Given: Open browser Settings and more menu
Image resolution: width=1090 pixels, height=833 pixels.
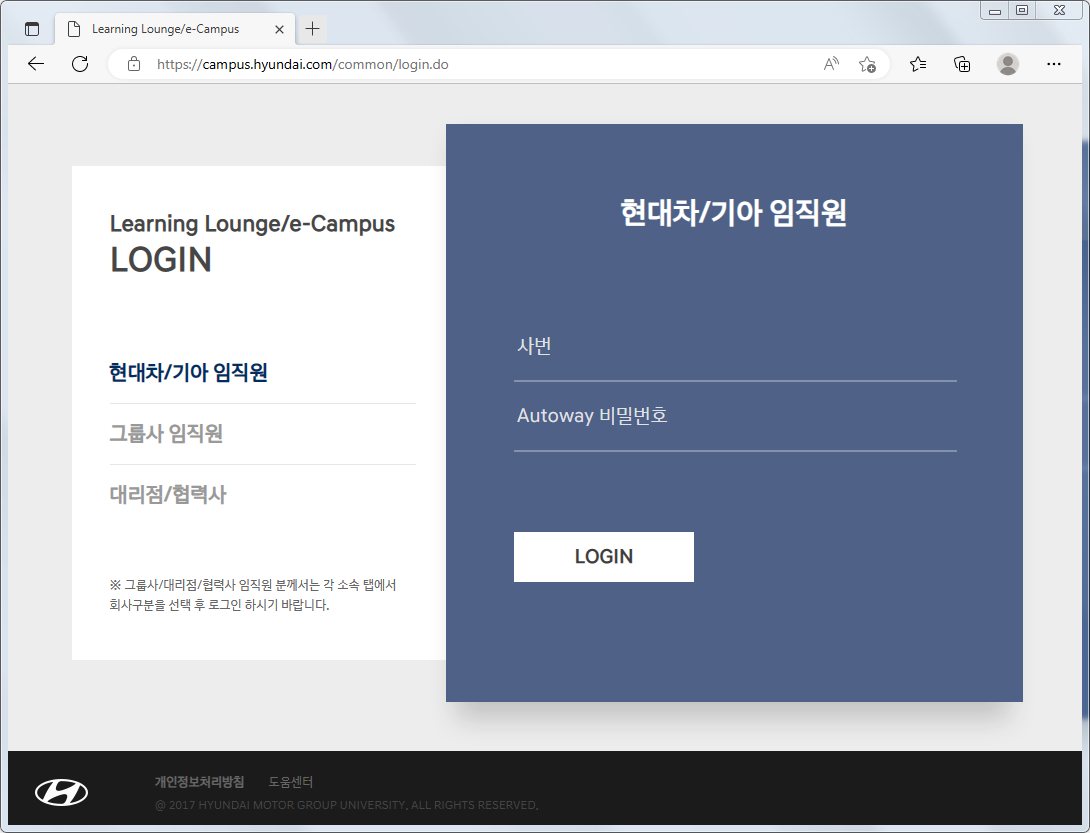Looking at the screenshot, I should pos(1054,64).
